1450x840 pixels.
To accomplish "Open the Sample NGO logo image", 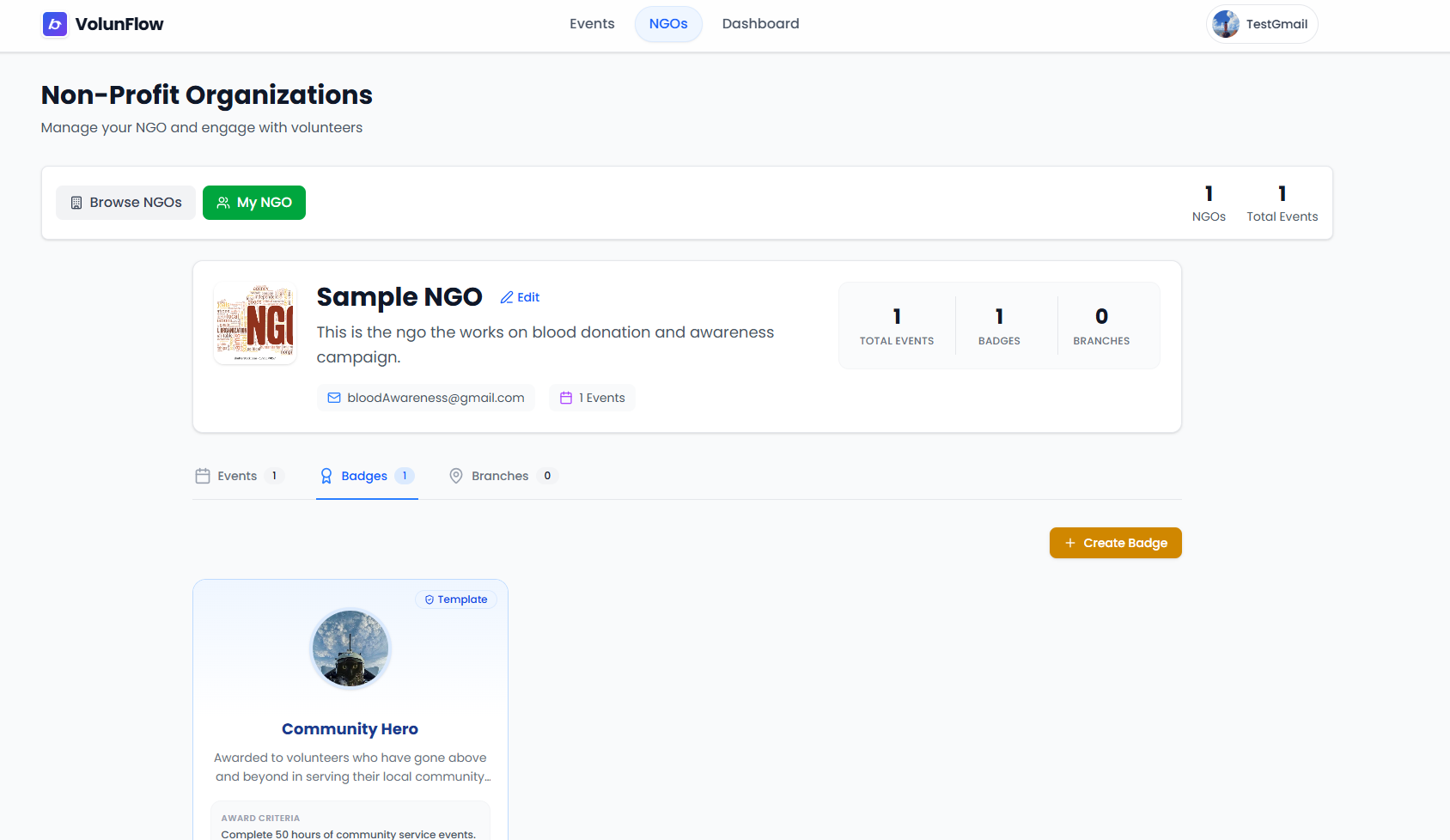I will click(255, 323).
